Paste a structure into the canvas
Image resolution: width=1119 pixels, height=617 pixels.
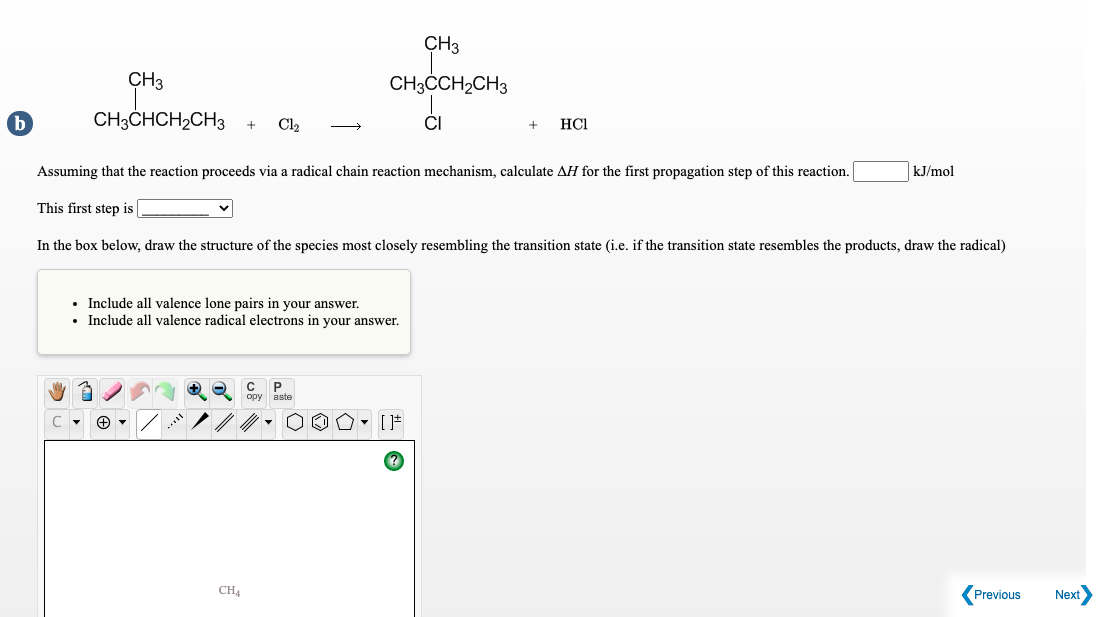click(281, 392)
